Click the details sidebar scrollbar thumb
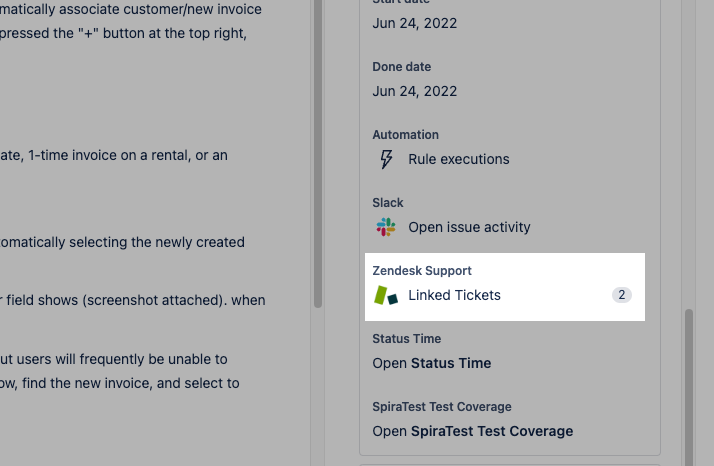This screenshot has width=714, height=466. (689, 387)
